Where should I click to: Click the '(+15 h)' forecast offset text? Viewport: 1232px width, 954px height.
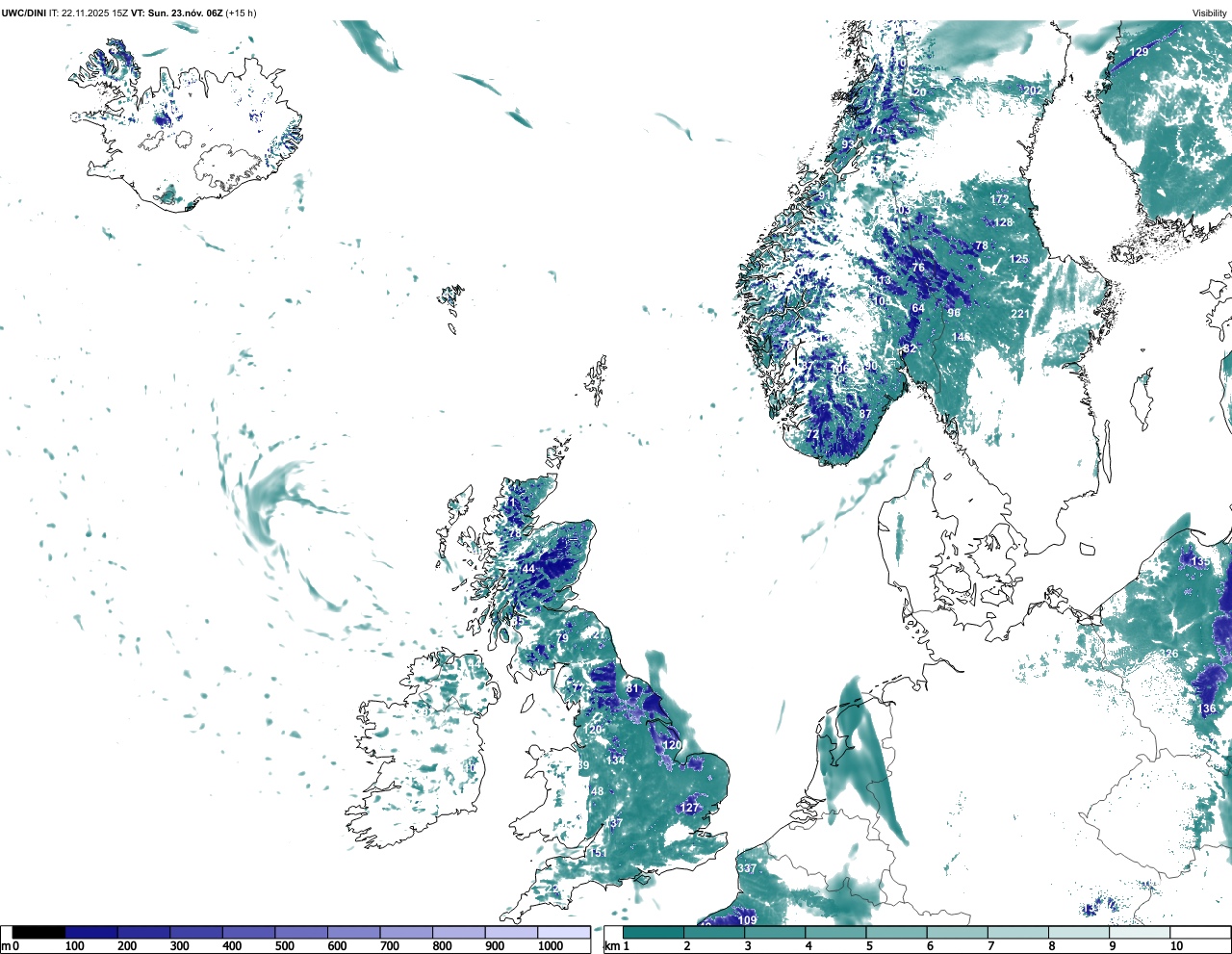[x=241, y=13]
